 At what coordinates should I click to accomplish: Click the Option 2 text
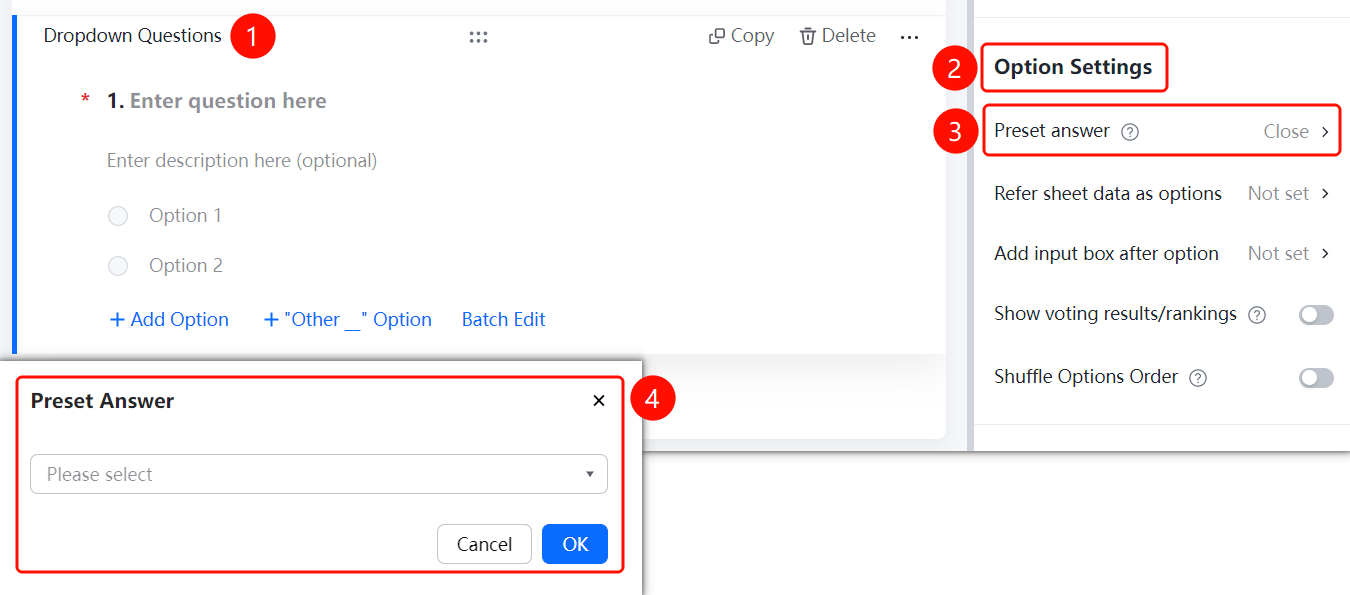186,266
